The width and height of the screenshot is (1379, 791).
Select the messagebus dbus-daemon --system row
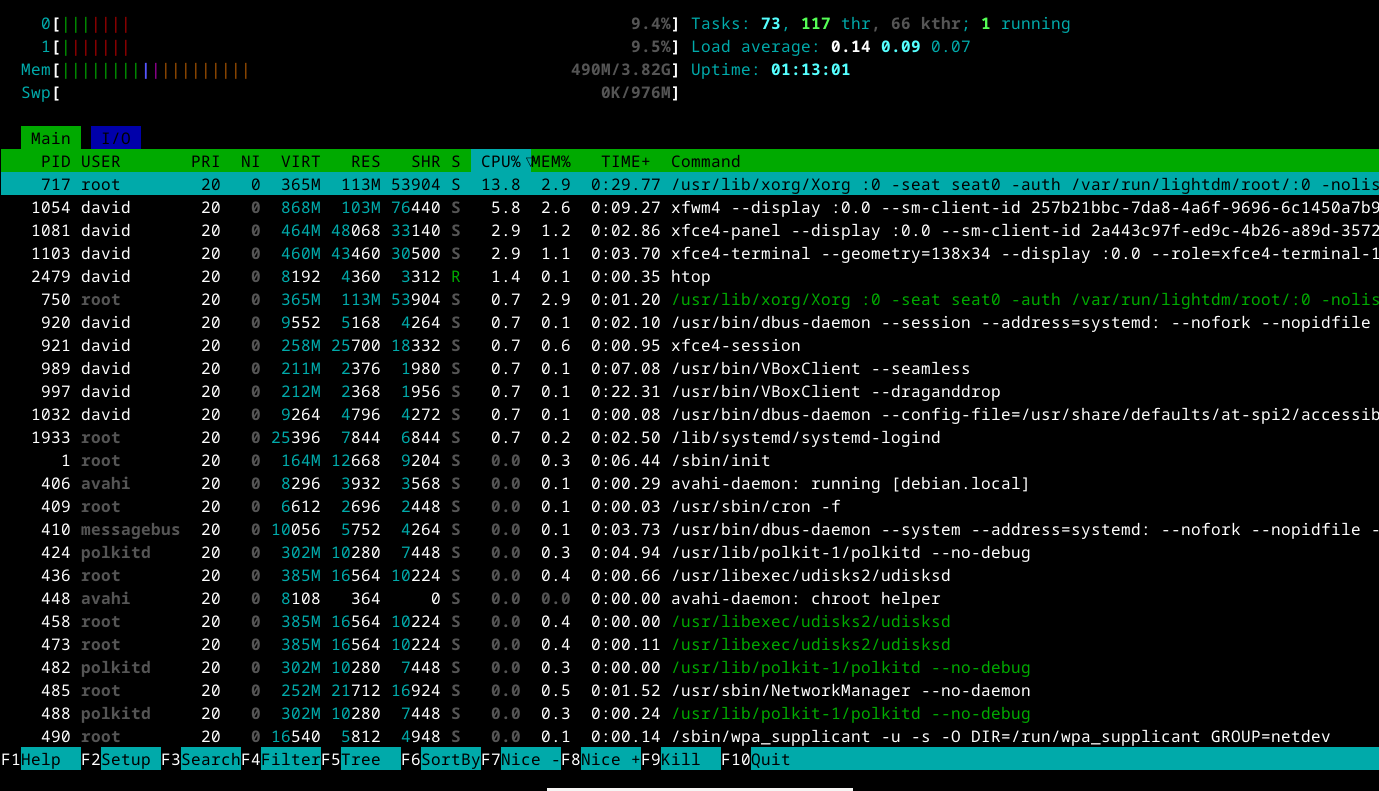[x=689, y=529]
